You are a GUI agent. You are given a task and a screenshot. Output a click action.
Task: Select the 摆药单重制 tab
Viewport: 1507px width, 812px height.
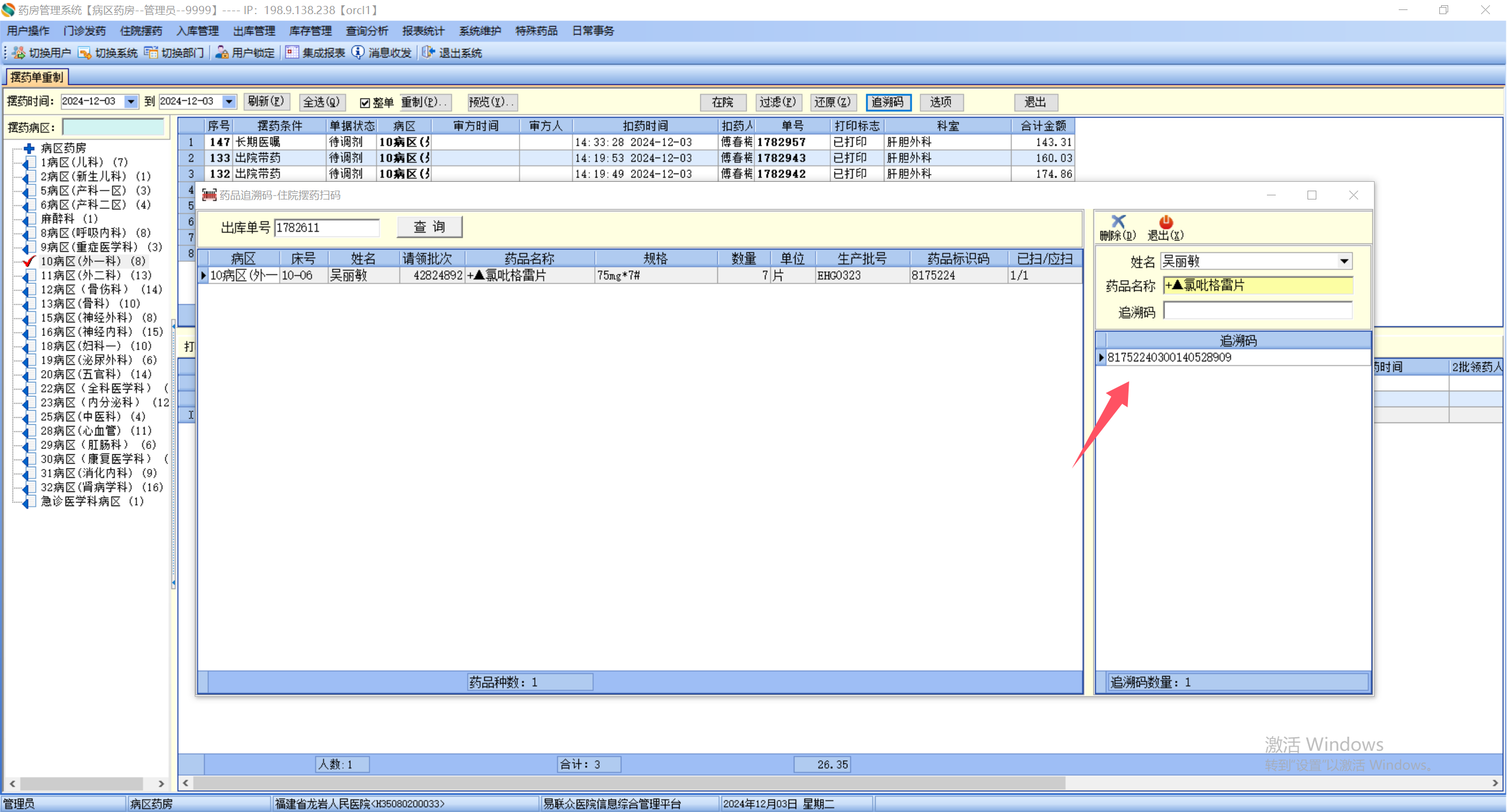tap(36, 77)
